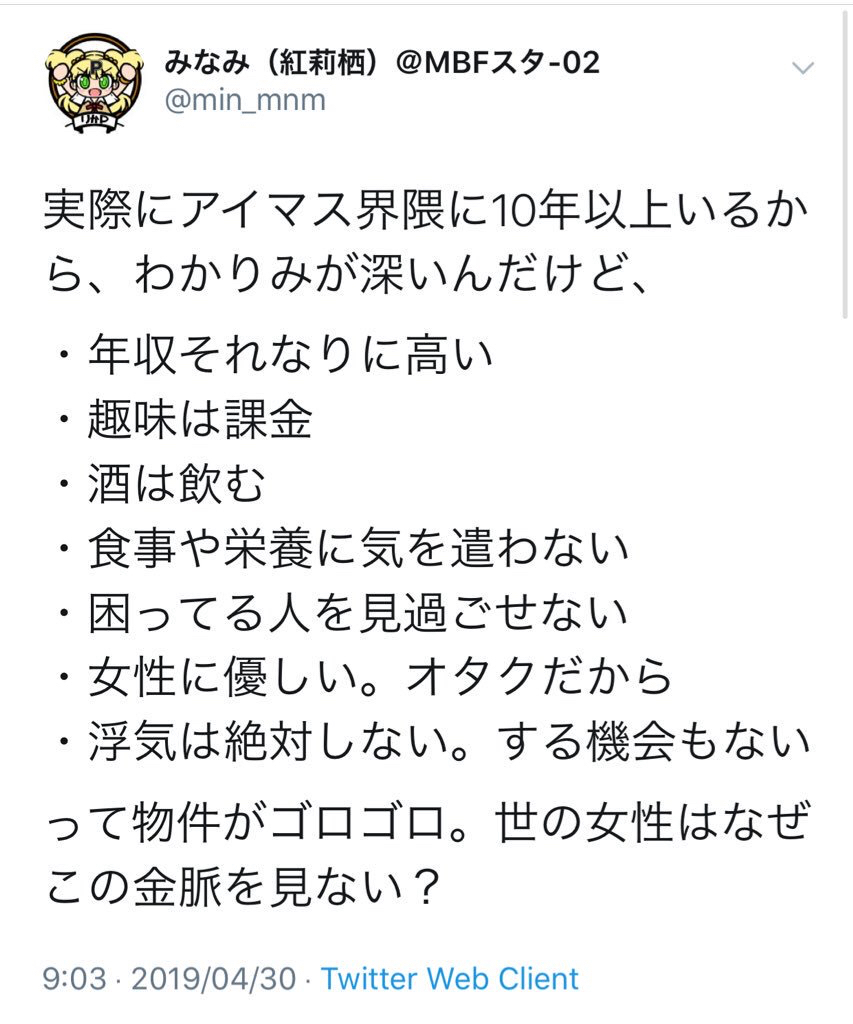
Task: Click the 9:03 tweet timestamp
Action: click(74, 978)
